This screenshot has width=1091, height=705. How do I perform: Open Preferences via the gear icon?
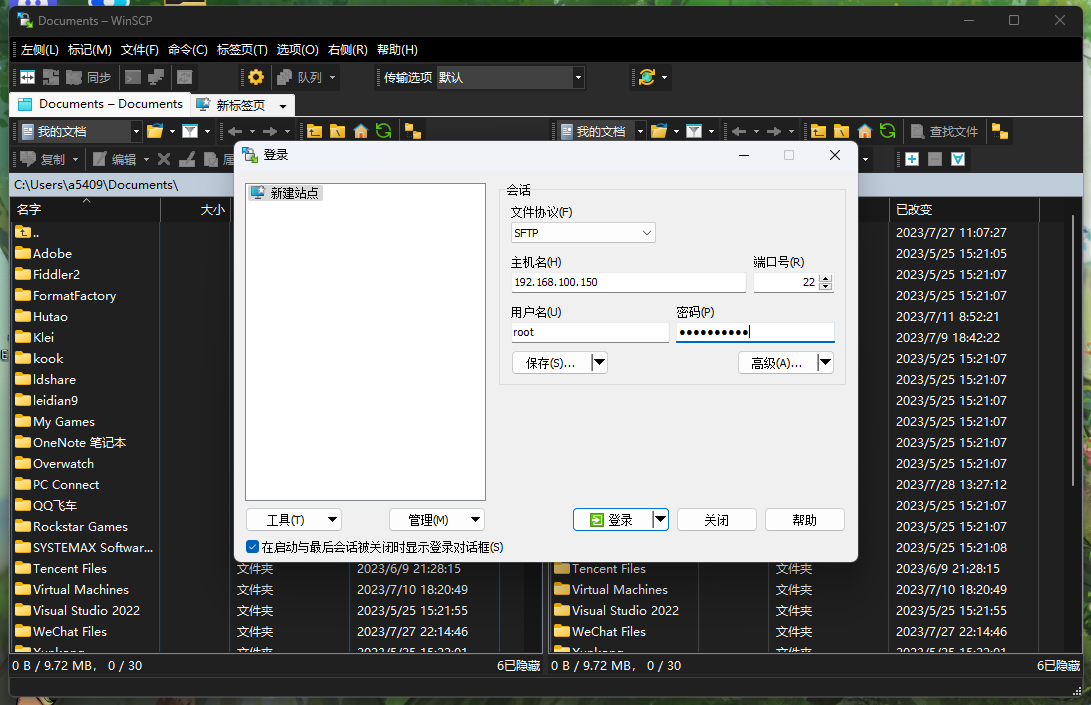coord(256,77)
